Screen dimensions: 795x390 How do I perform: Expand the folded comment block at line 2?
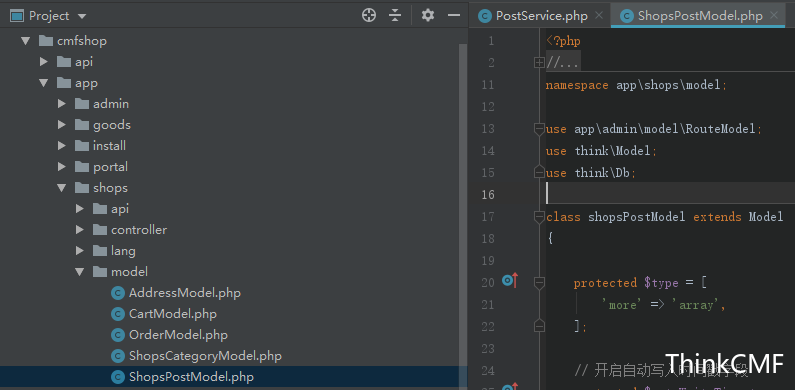539,63
